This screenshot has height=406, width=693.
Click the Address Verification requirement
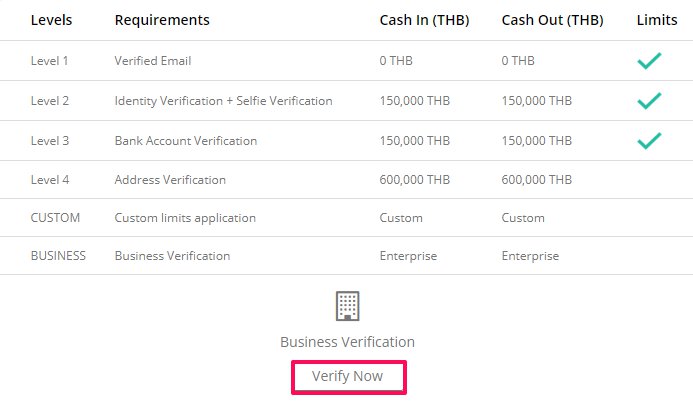pyautogui.click(x=170, y=180)
